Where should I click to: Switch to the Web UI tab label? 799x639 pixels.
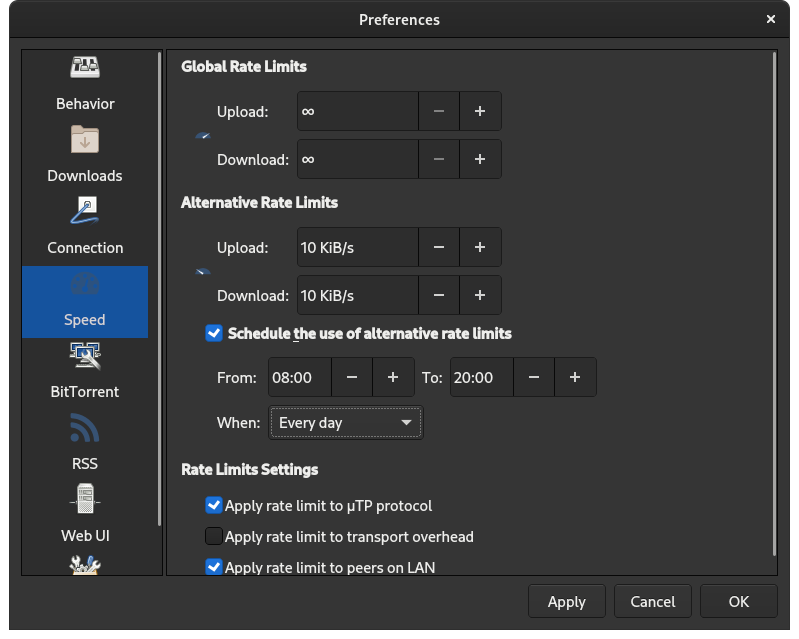[85, 536]
